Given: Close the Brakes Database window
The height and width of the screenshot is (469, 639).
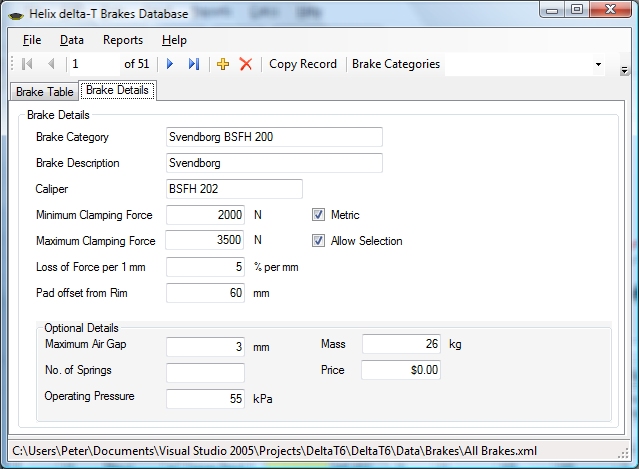Looking at the screenshot, I should point(610,9).
